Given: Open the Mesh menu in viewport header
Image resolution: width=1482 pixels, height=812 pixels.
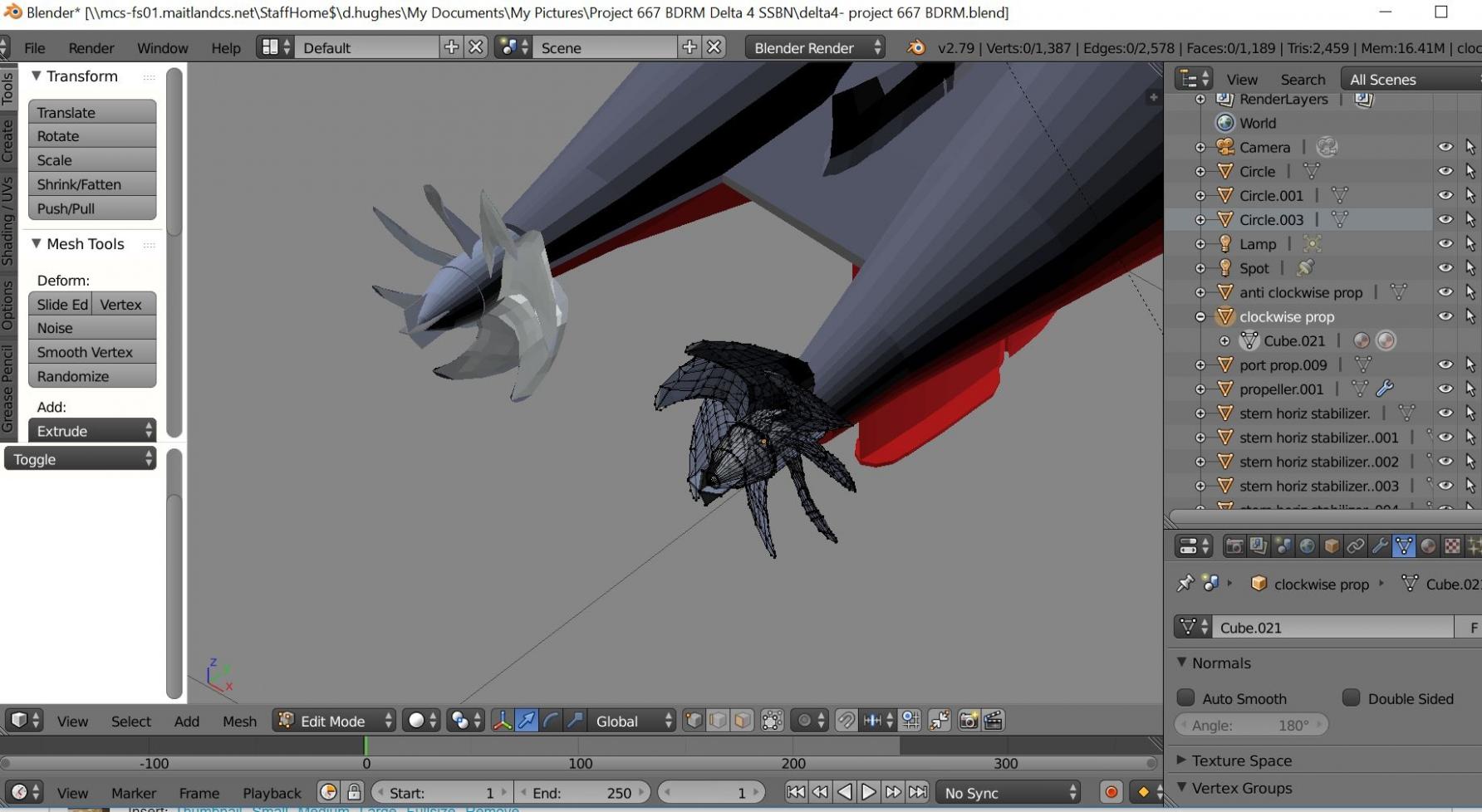Looking at the screenshot, I should coord(239,721).
